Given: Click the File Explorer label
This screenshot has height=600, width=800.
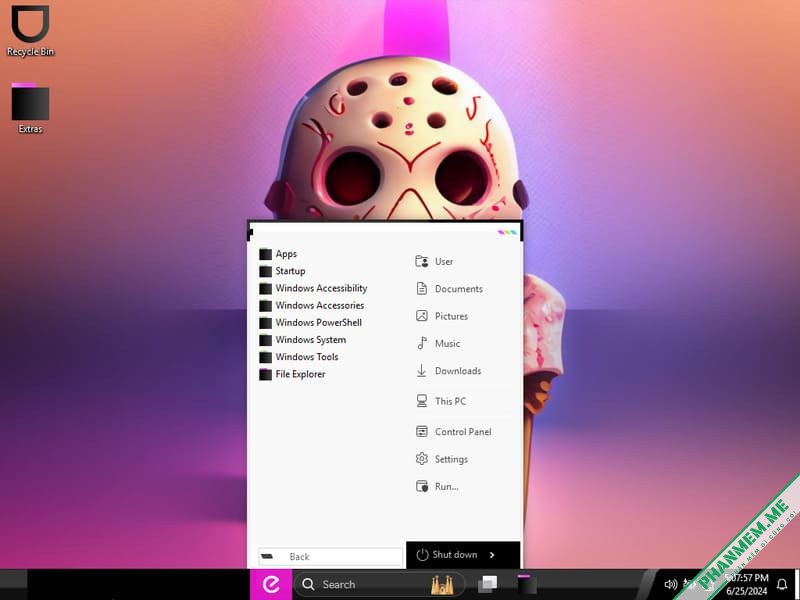Looking at the screenshot, I should 301,374.
